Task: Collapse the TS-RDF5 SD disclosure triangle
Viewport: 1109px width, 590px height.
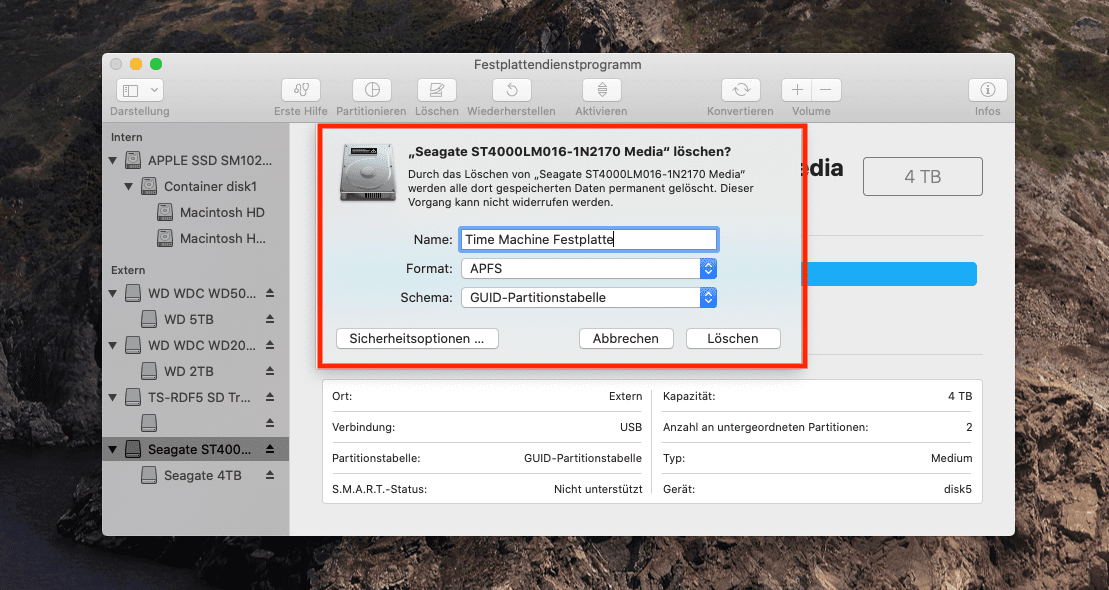Action: click(112, 398)
